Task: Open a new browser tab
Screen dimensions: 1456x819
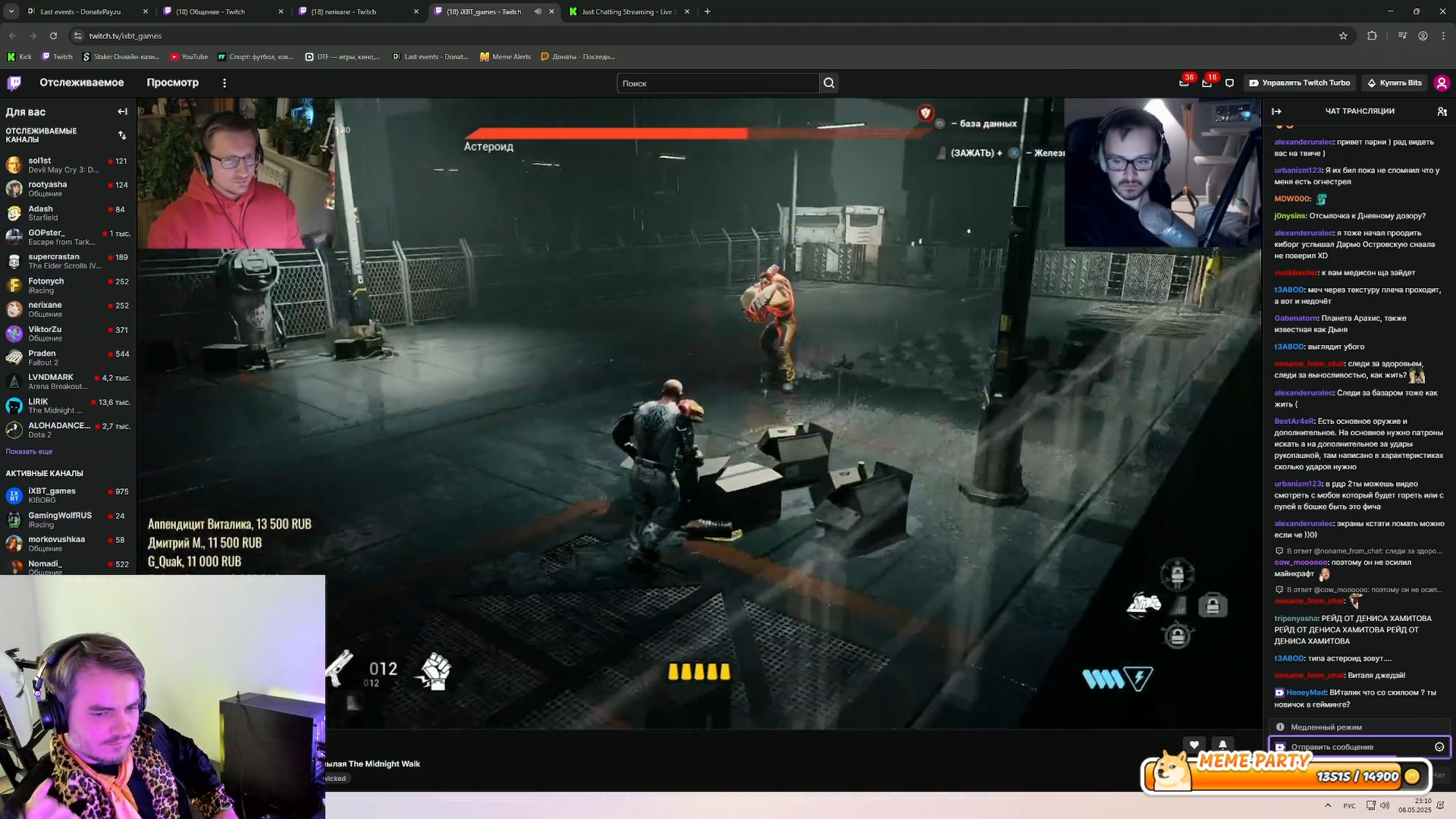Action: pyautogui.click(x=708, y=11)
